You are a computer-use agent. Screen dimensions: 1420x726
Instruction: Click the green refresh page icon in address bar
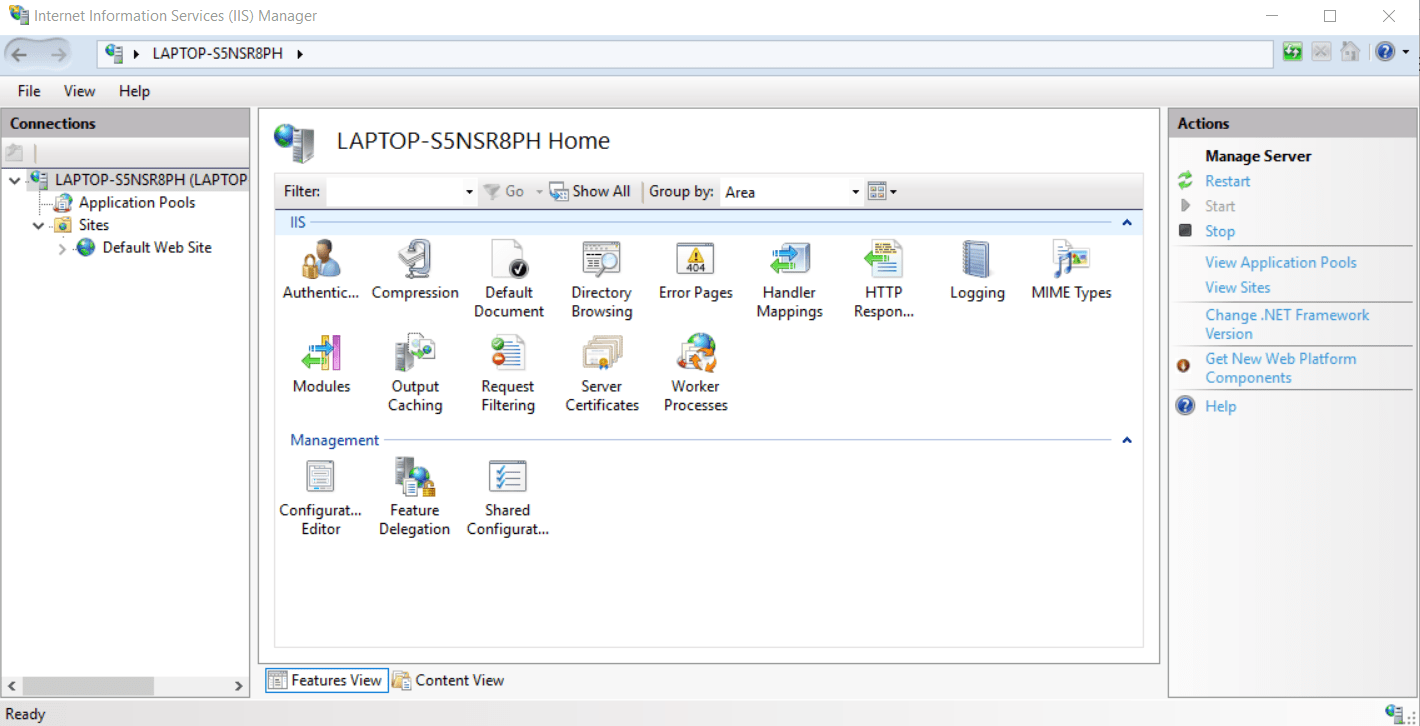tap(1293, 52)
